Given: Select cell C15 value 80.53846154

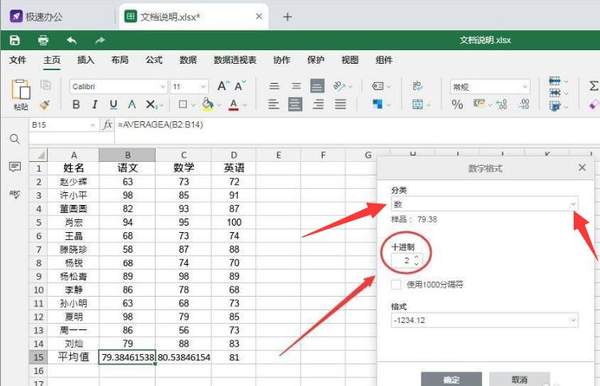Looking at the screenshot, I should pos(184,357).
